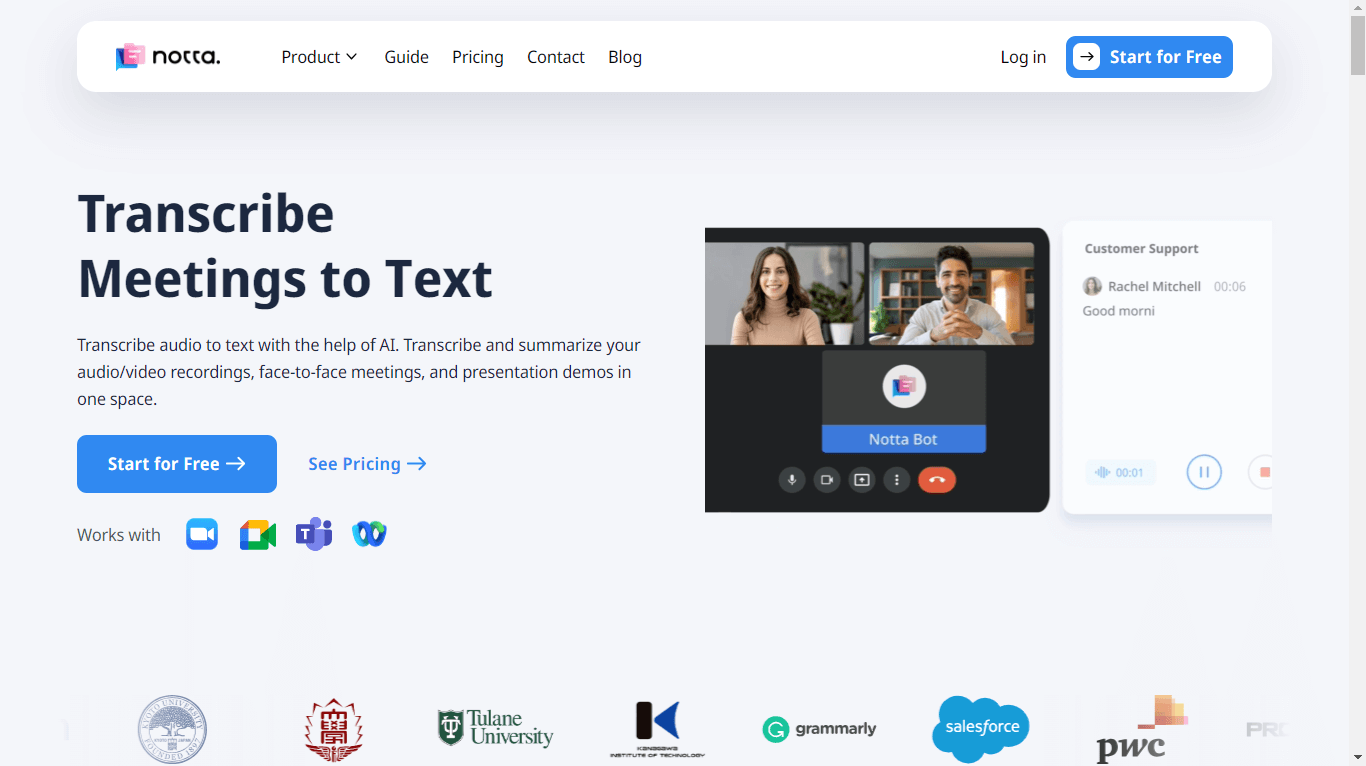Open the Guide menu item

(406, 57)
